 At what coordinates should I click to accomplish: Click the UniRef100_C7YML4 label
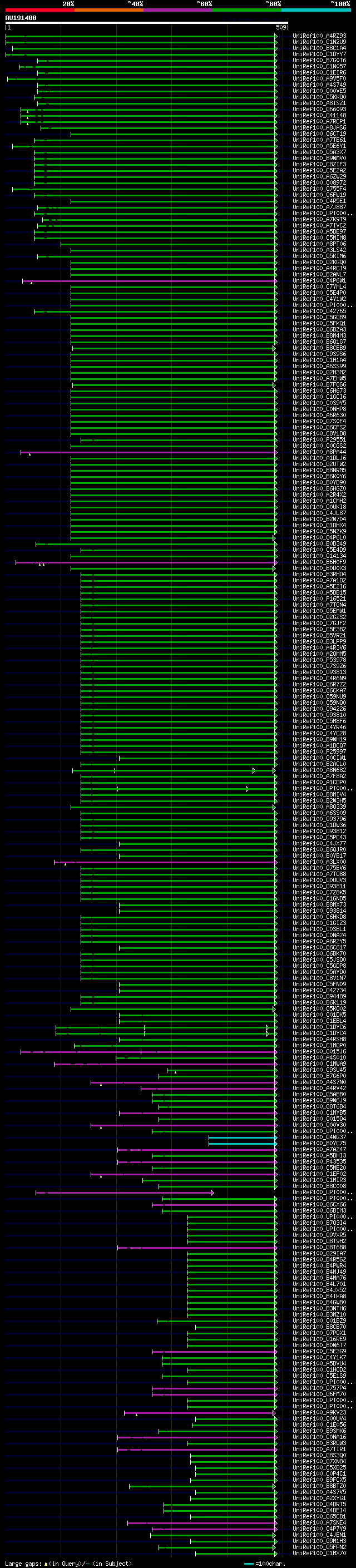319,286
